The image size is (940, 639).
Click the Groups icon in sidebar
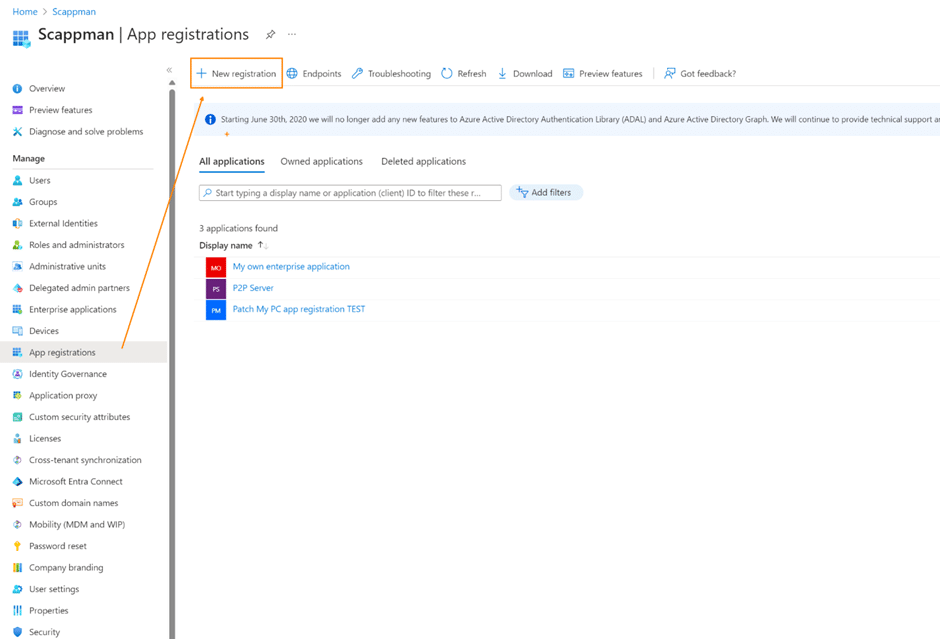click(17, 202)
